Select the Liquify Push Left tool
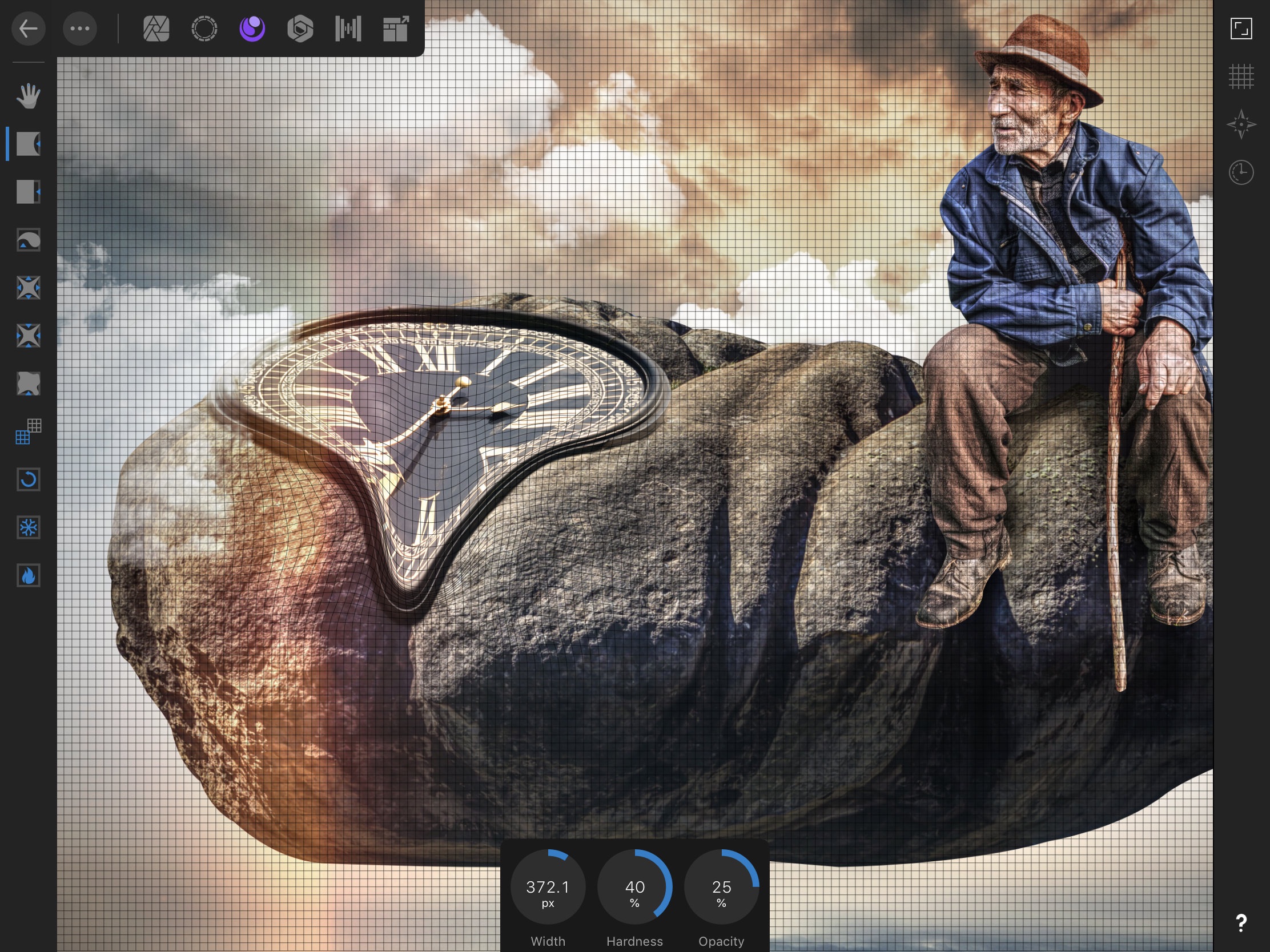Image resolution: width=1270 pixels, height=952 pixels. pyautogui.click(x=28, y=192)
